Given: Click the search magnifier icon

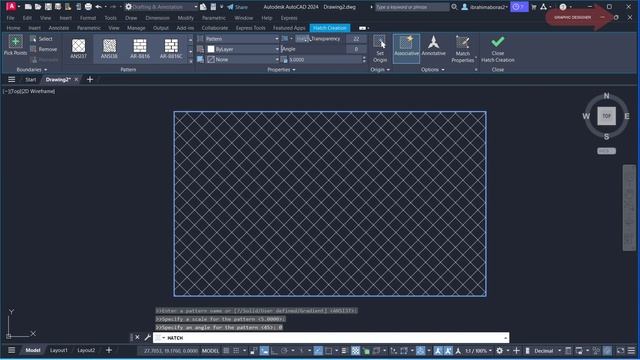Looking at the screenshot, I should 454,7.
